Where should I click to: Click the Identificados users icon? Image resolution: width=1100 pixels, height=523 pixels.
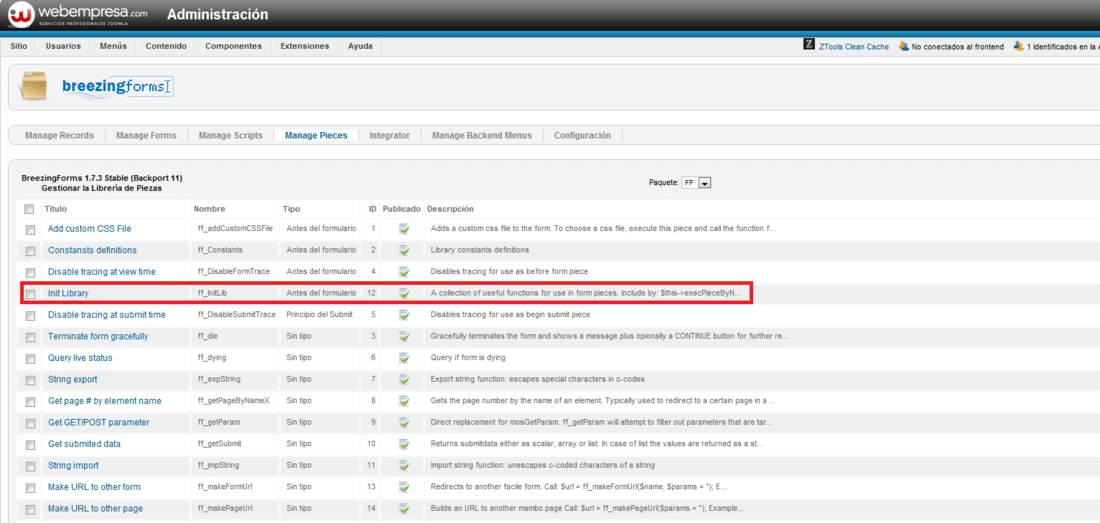[x=1019, y=46]
